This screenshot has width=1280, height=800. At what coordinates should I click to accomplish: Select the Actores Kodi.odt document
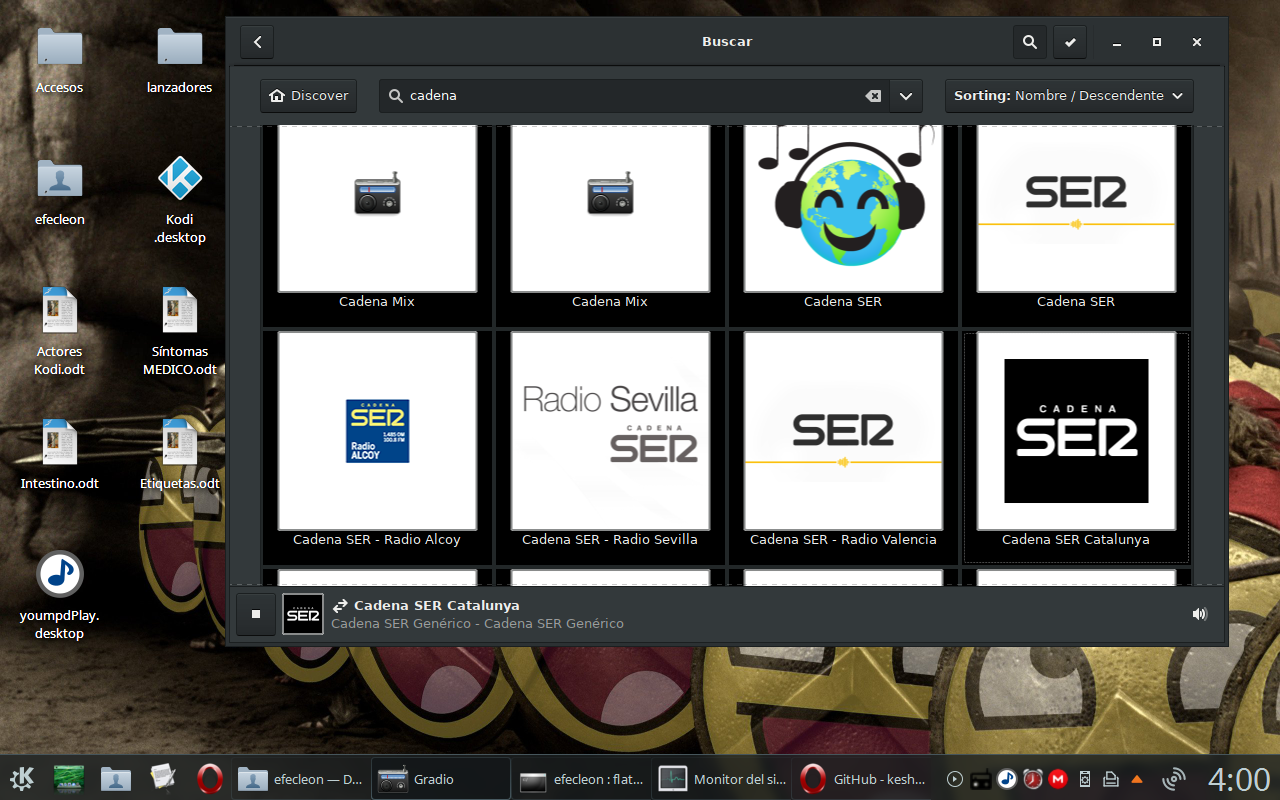click(x=60, y=332)
